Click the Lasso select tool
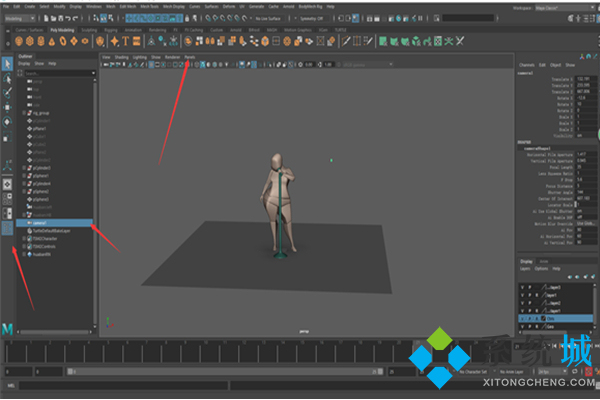Screen dimensions: 600x400 click(8, 78)
